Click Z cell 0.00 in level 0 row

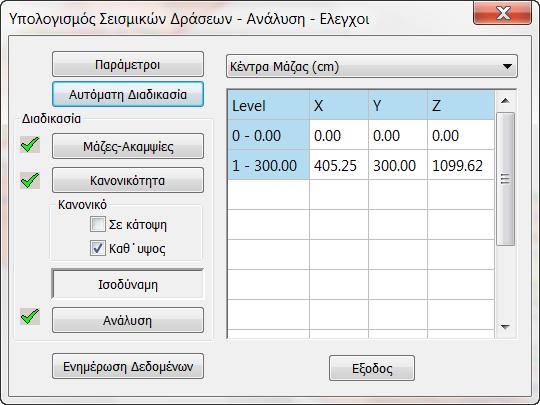pos(461,135)
